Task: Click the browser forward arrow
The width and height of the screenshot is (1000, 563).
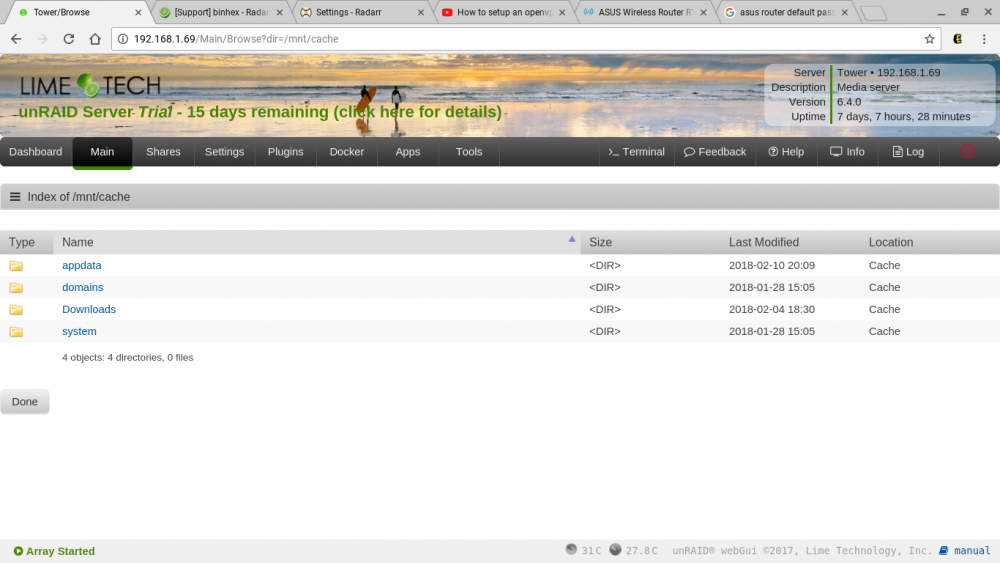Action: 42,39
